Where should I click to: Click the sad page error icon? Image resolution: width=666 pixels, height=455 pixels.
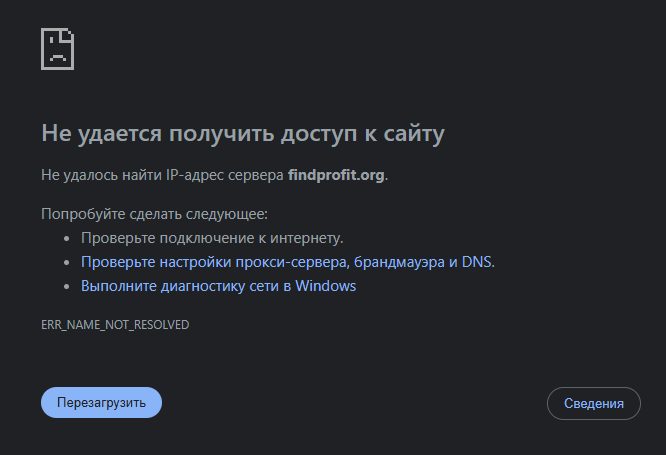[x=57, y=49]
